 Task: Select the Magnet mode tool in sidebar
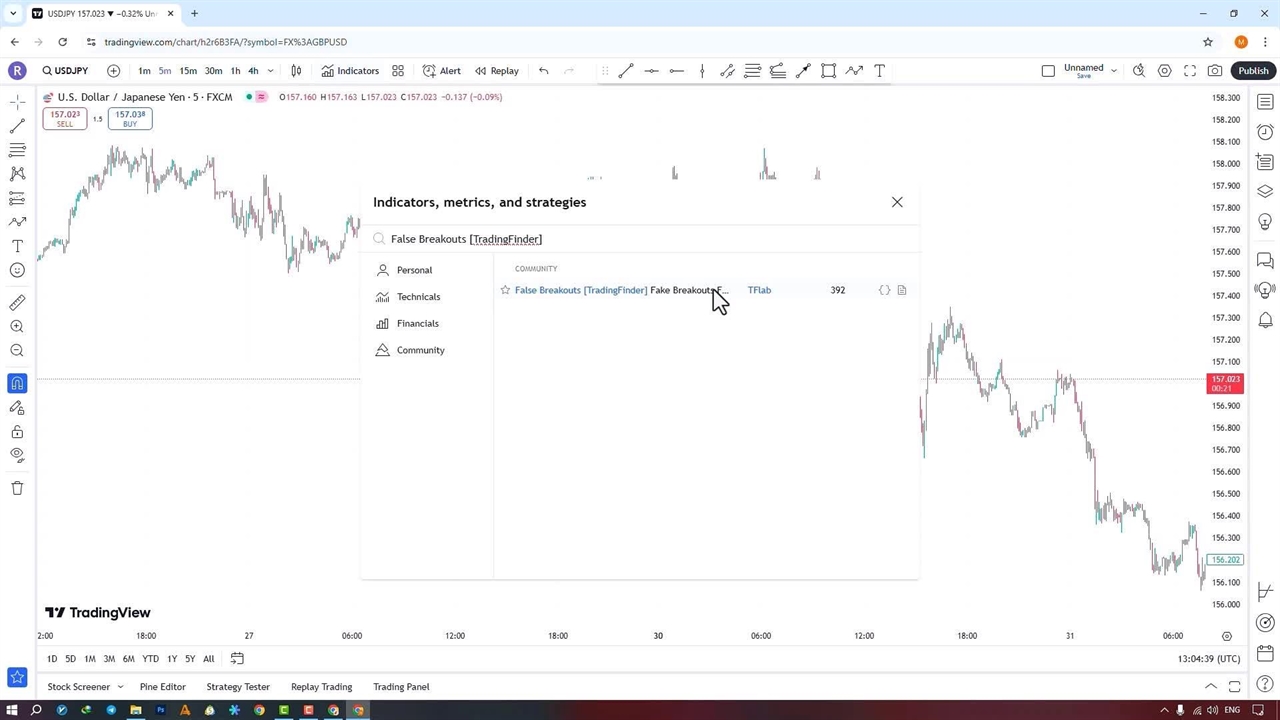click(17, 384)
